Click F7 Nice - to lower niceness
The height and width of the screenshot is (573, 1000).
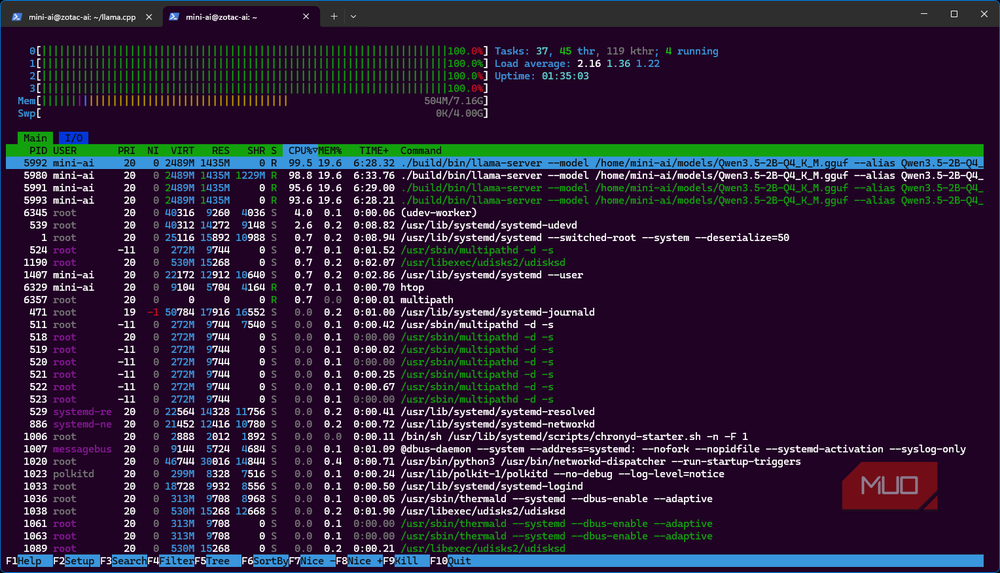point(312,561)
